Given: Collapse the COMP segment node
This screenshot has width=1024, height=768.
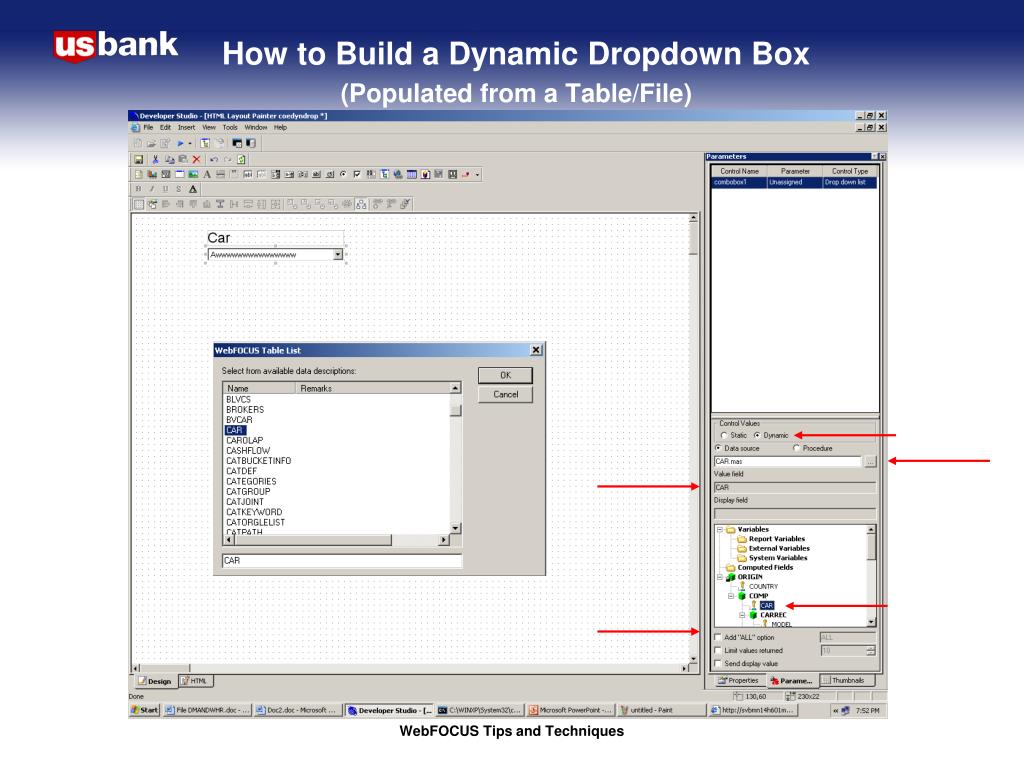Looking at the screenshot, I should pyautogui.click(x=731, y=596).
